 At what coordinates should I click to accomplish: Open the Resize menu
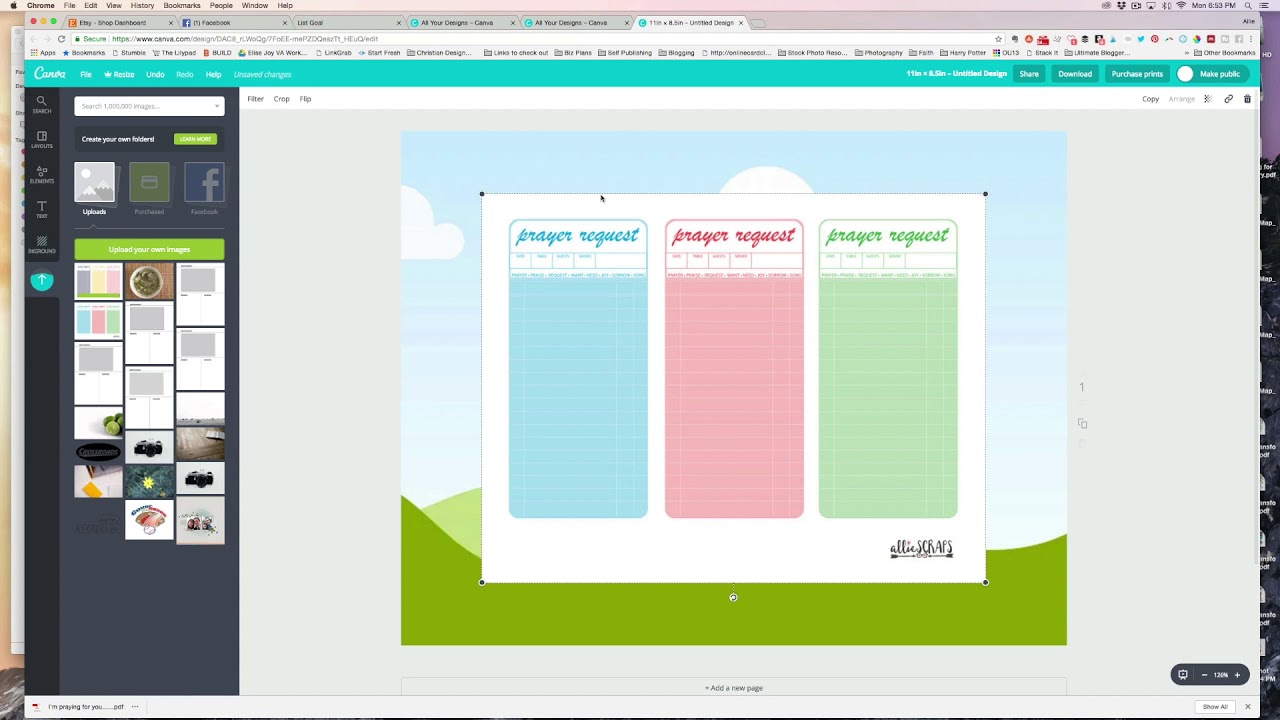119,74
